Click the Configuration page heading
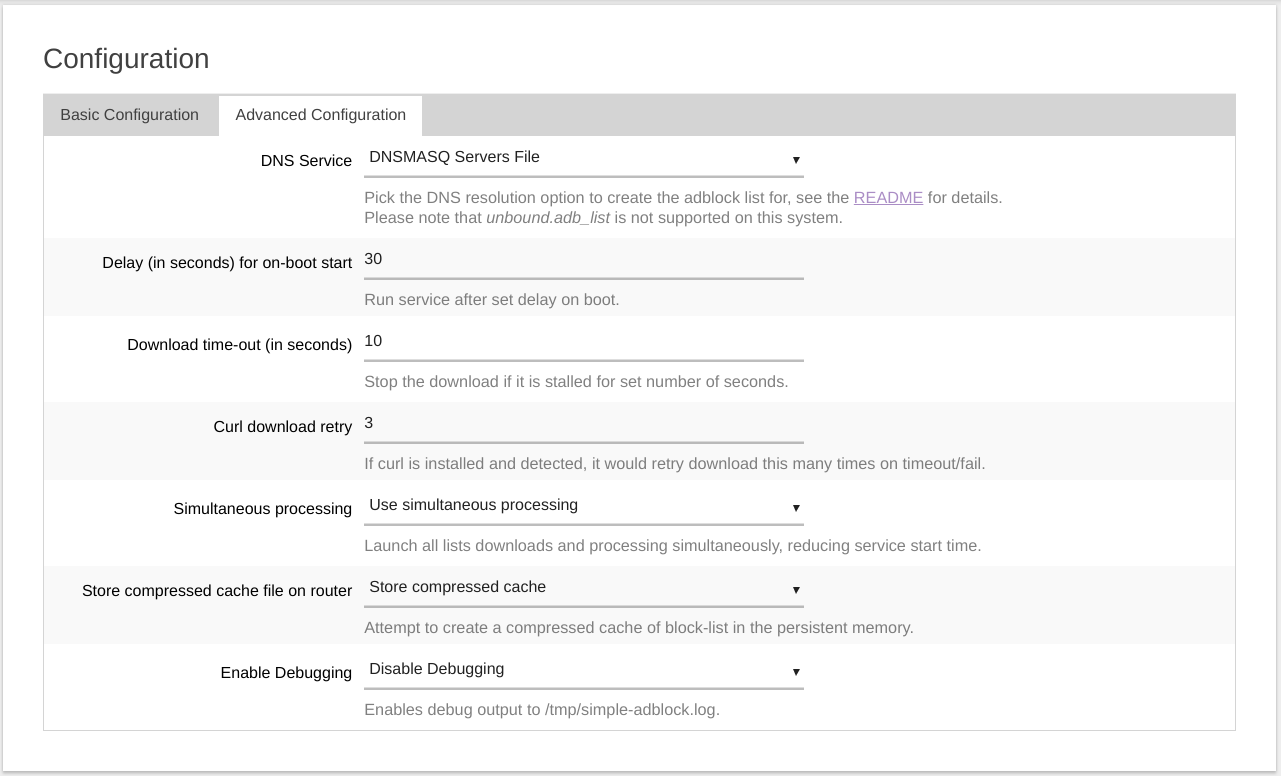 pyautogui.click(x=126, y=59)
